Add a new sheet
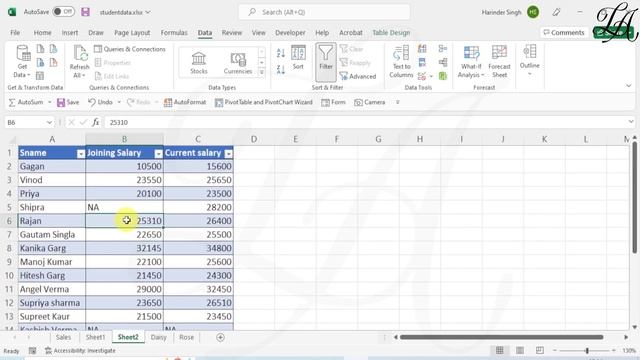Viewport: 640px width, 360px height. 220,337
